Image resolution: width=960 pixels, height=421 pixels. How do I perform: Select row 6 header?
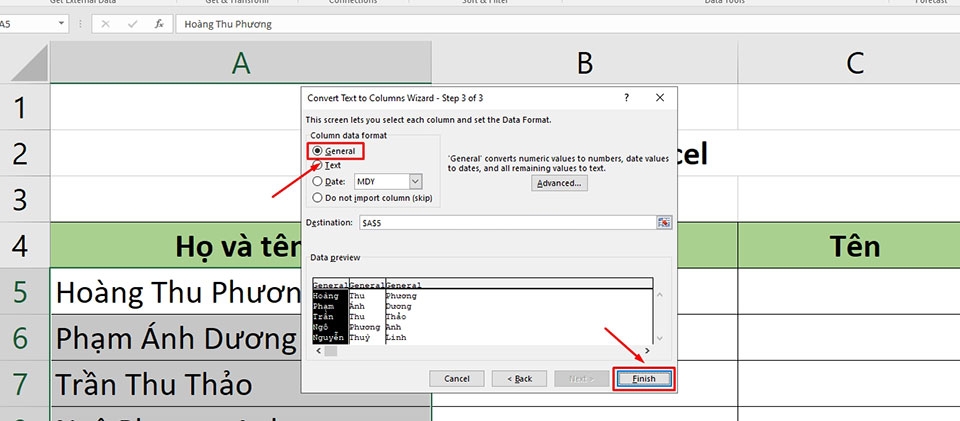(24, 338)
